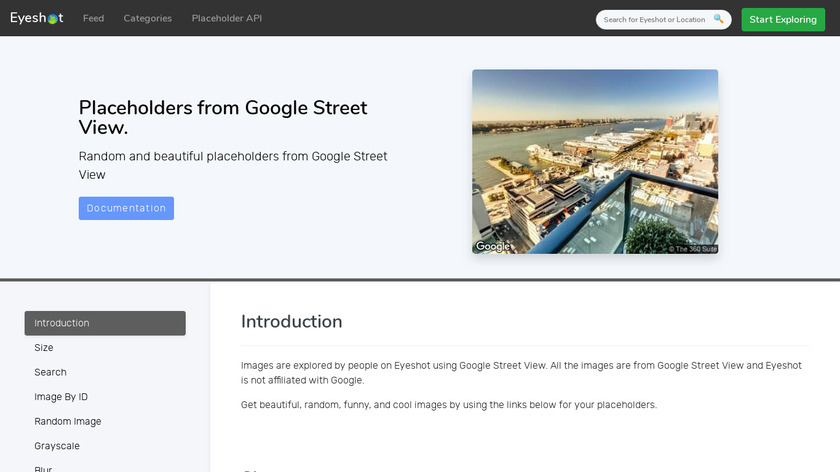Screen dimensions: 840x472
Task: Click the Introduction heading
Action: point(292,321)
